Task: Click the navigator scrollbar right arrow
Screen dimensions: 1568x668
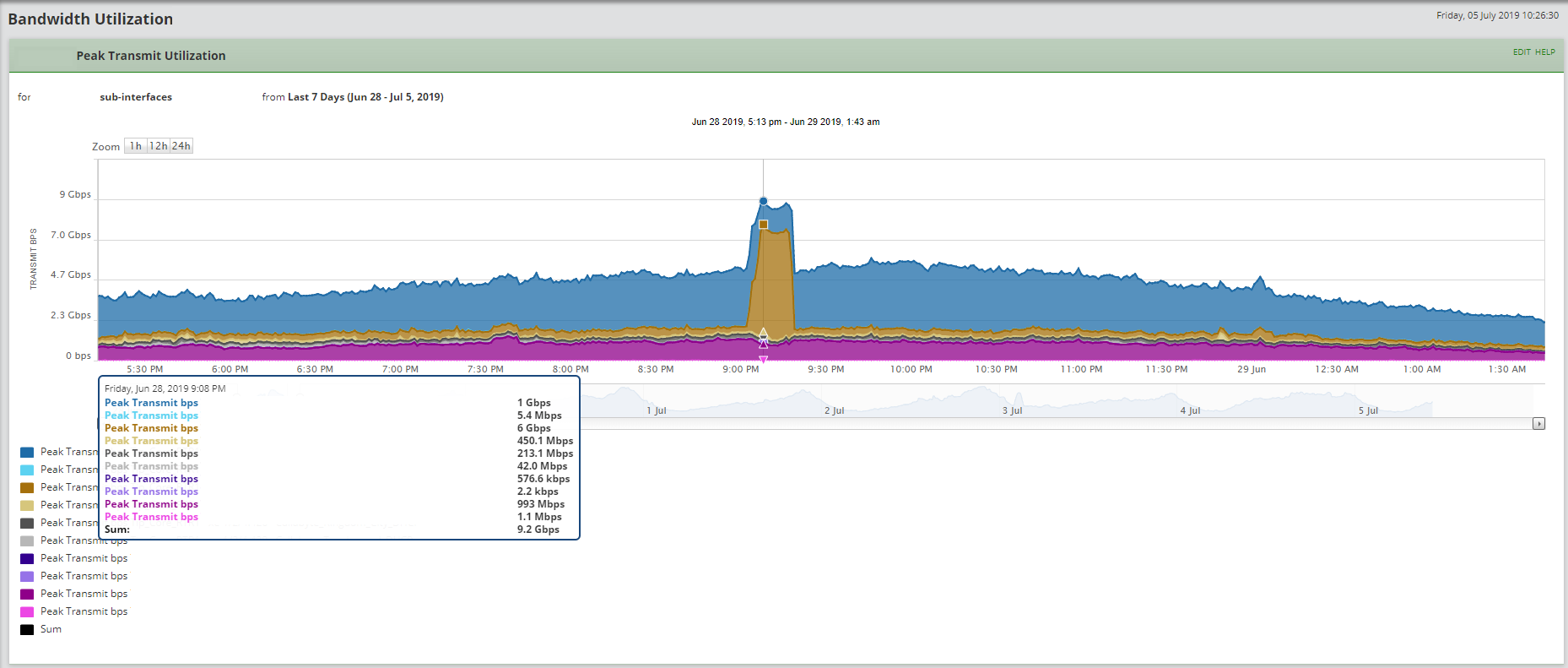Action: coord(1538,424)
